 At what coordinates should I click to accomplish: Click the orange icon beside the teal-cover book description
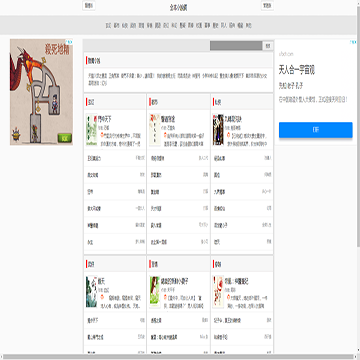(102, 298)
